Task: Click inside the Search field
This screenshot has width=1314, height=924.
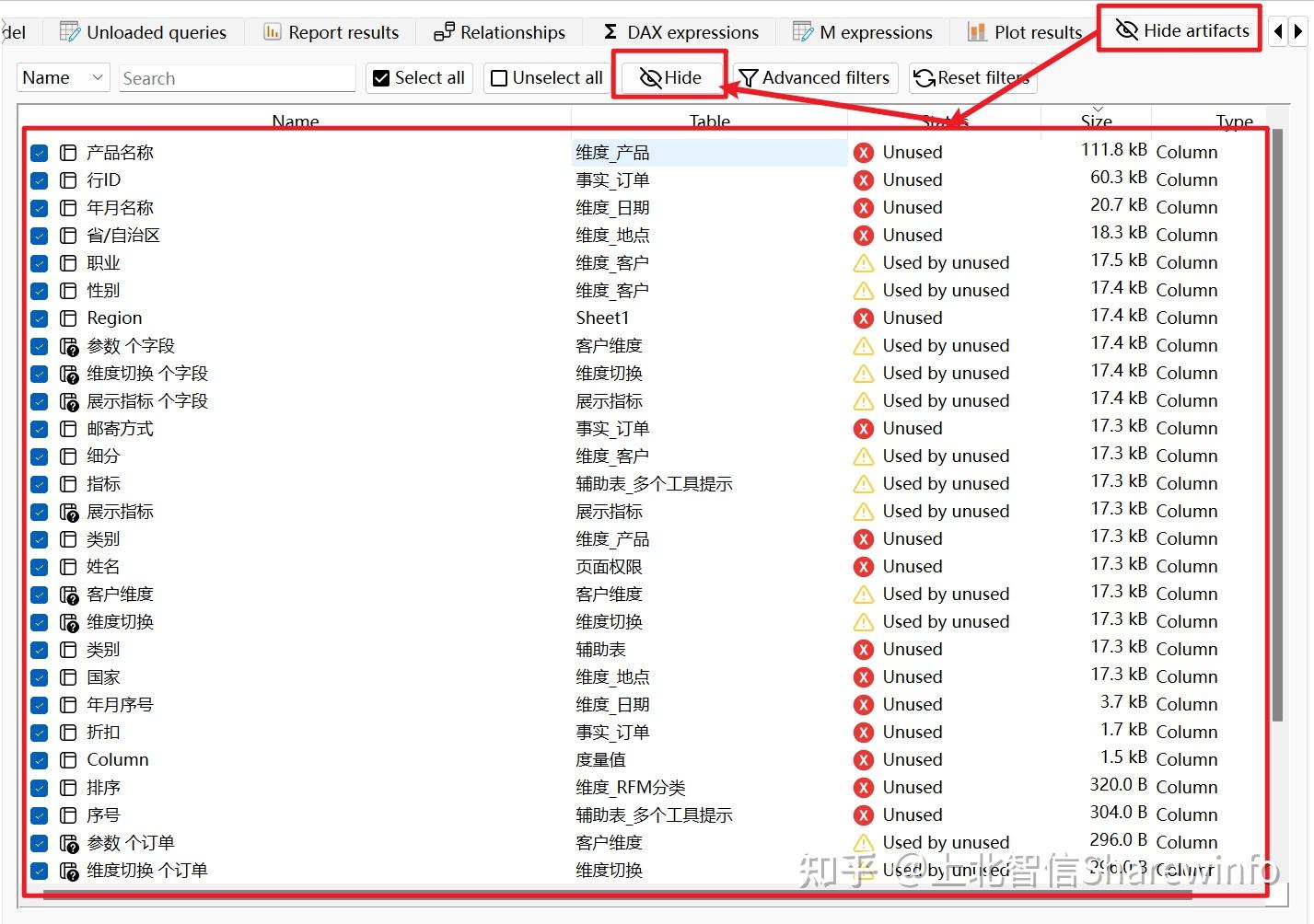Action: [x=235, y=78]
